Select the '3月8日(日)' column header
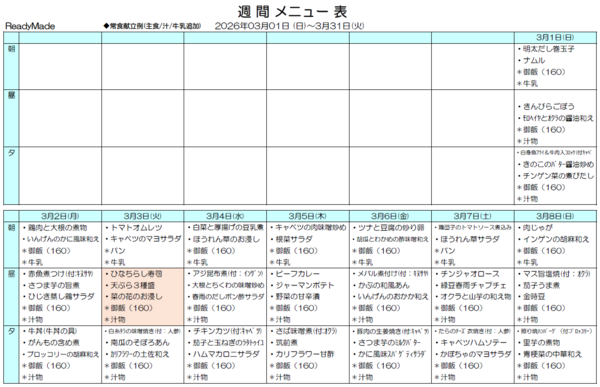The width and height of the screenshot is (600, 387). (x=555, y=216)
